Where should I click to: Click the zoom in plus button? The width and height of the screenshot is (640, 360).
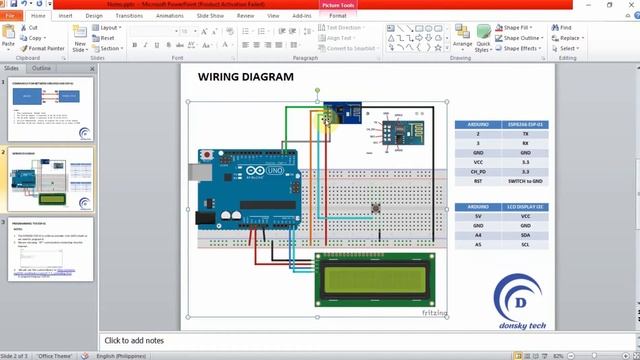pyautogui.click(x=625, y=356)
